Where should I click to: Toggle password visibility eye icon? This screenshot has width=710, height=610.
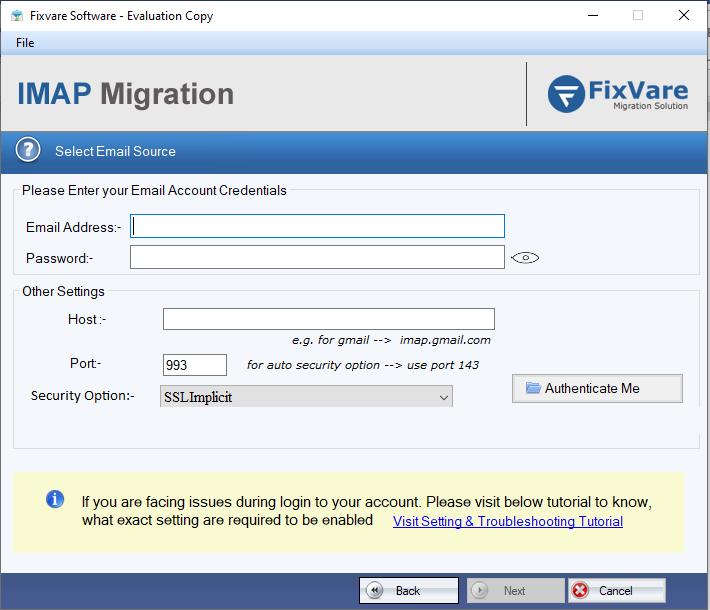(x=525, y=258)
